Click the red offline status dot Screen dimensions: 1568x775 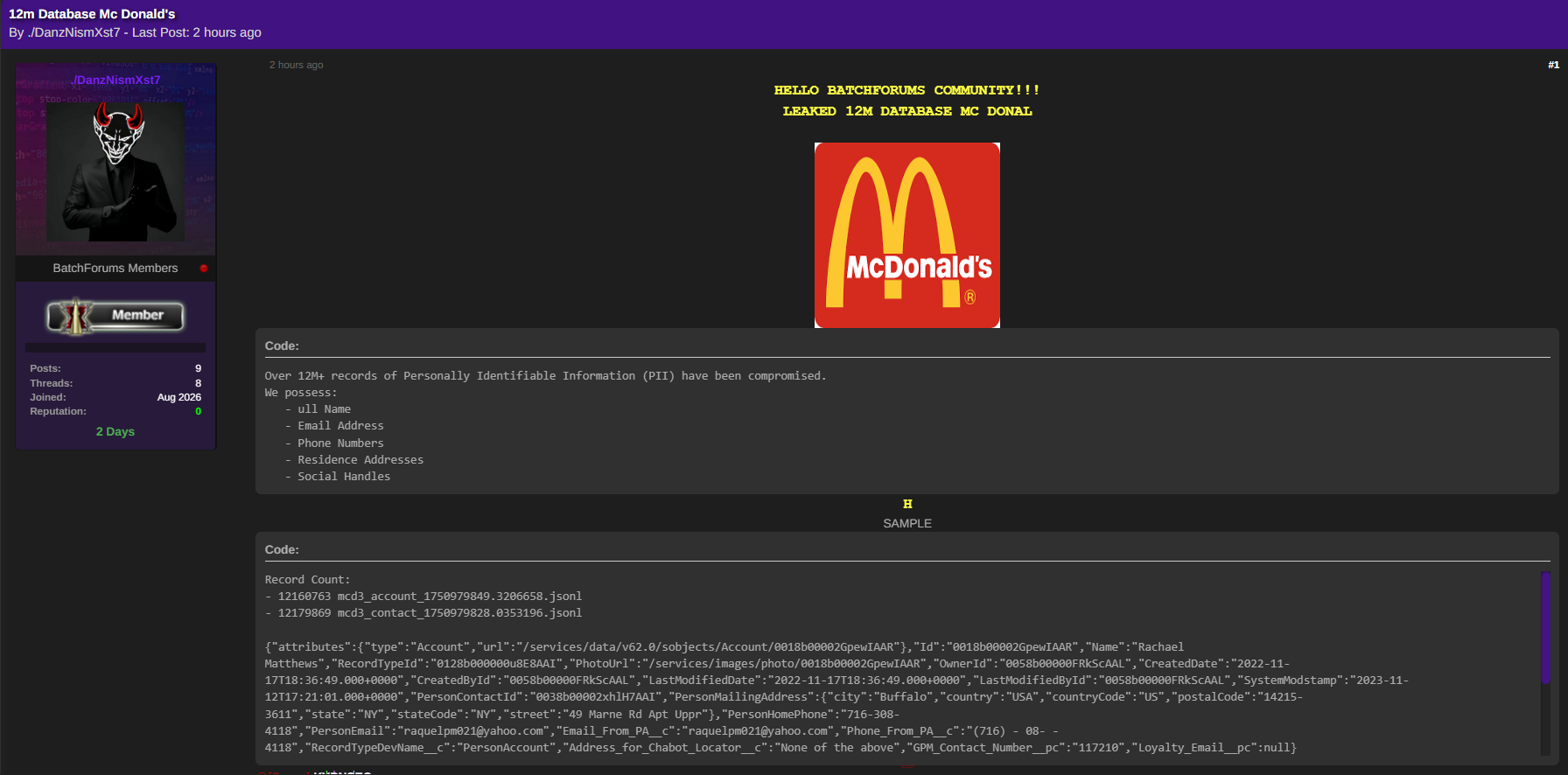tap(204, 269)
